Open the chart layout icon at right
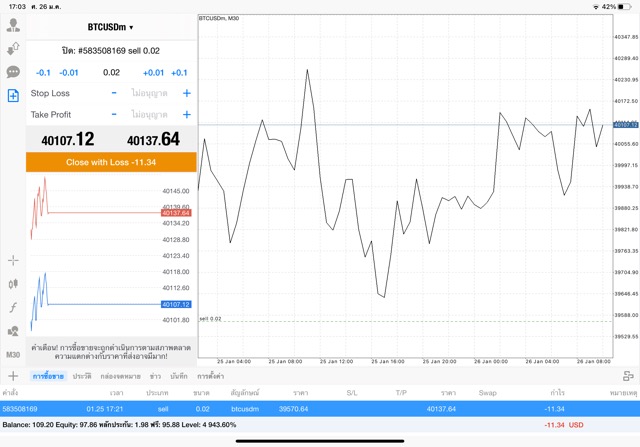The width and height of the screenshot is (640, 447). [627, 376]
